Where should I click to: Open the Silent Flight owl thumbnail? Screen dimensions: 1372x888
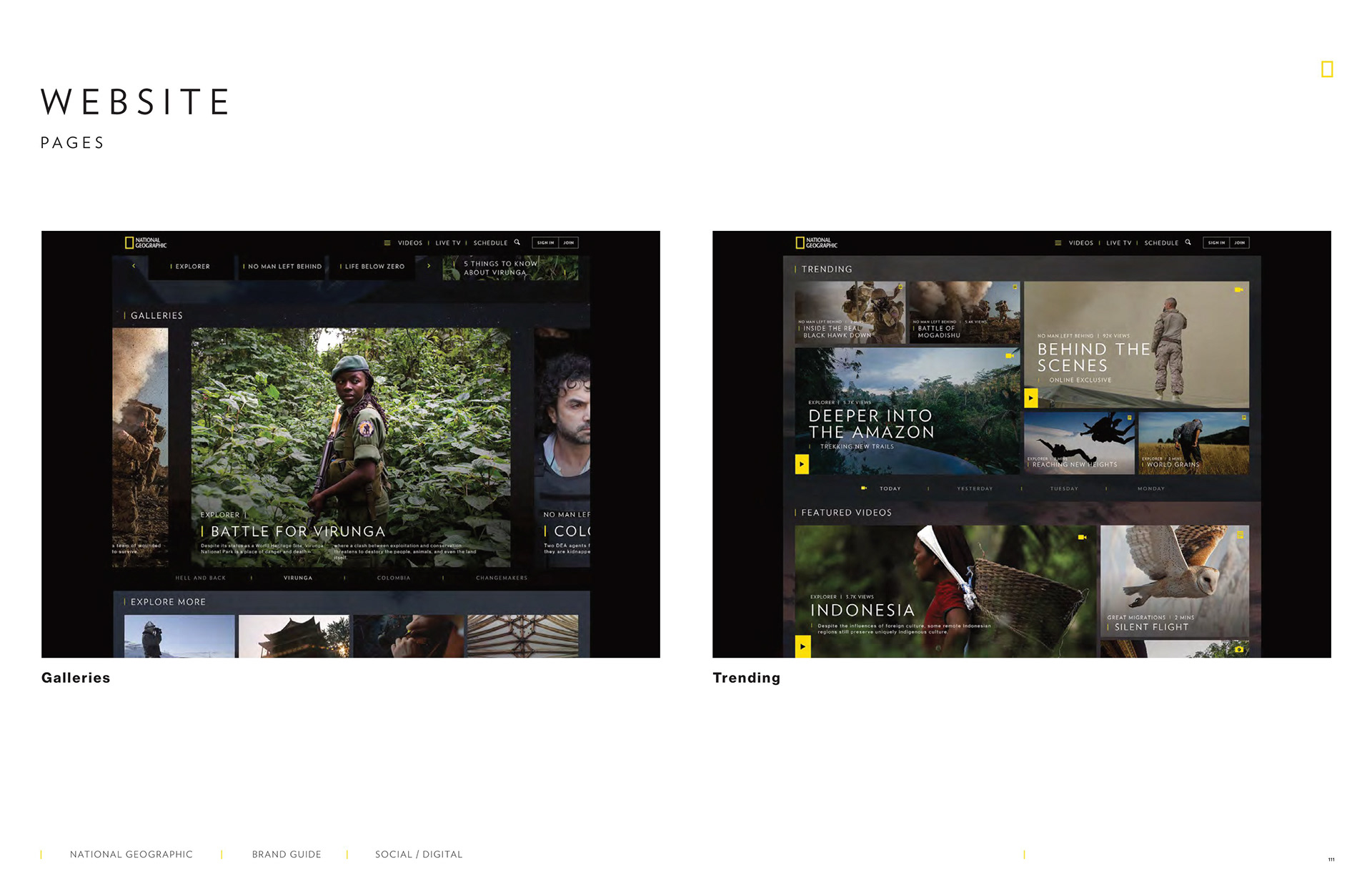click(1174, 581)
